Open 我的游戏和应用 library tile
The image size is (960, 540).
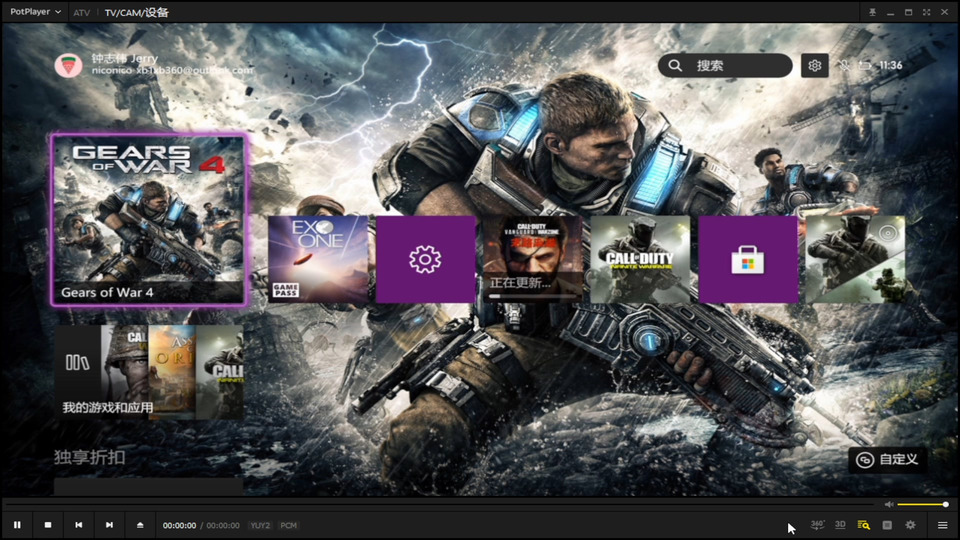click(149, 372)
